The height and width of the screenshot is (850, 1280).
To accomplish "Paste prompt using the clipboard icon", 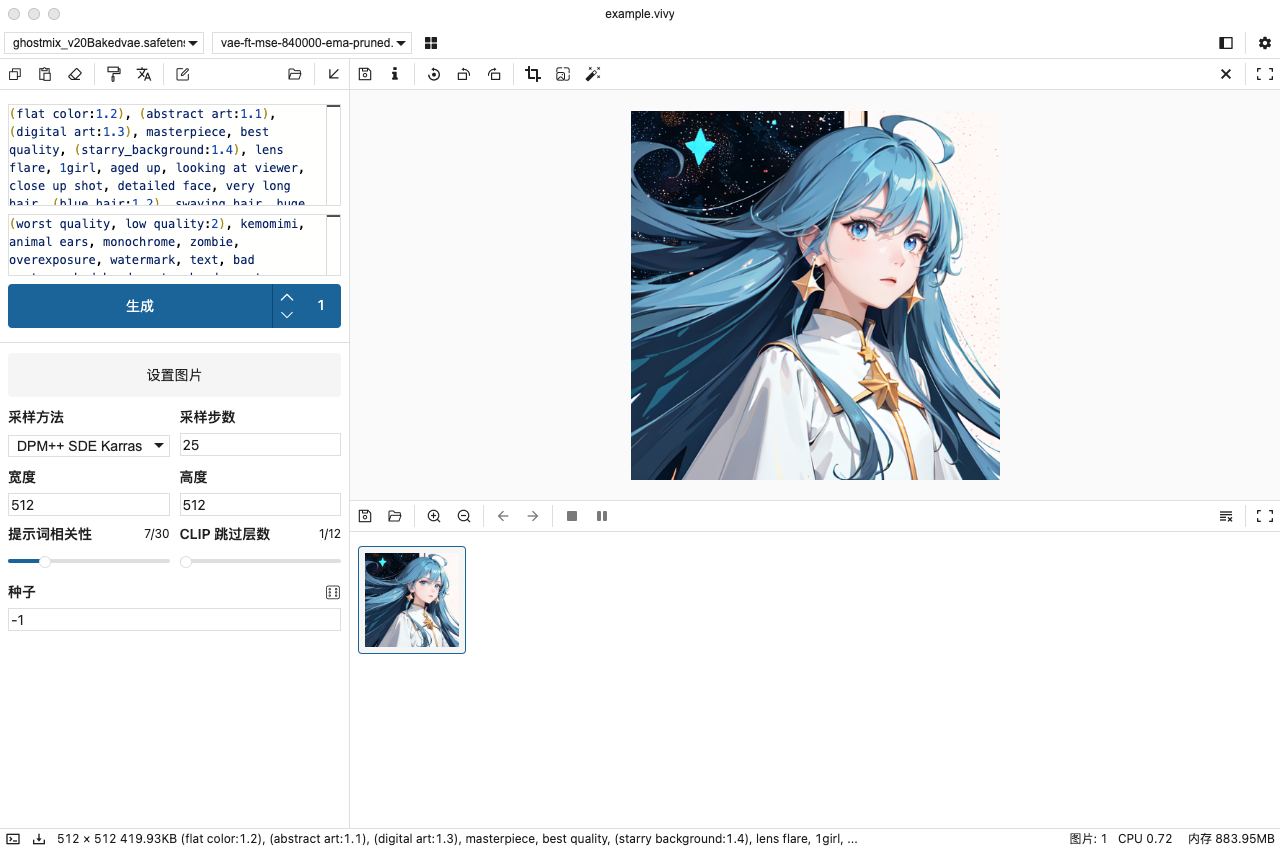I will point(45,74).
